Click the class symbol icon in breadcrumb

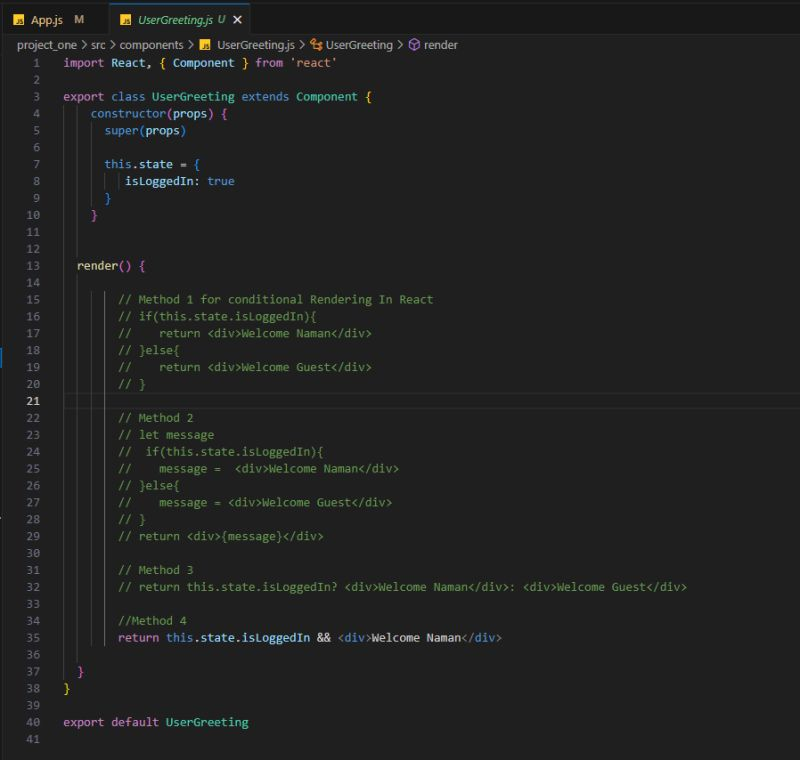point(316,45)
